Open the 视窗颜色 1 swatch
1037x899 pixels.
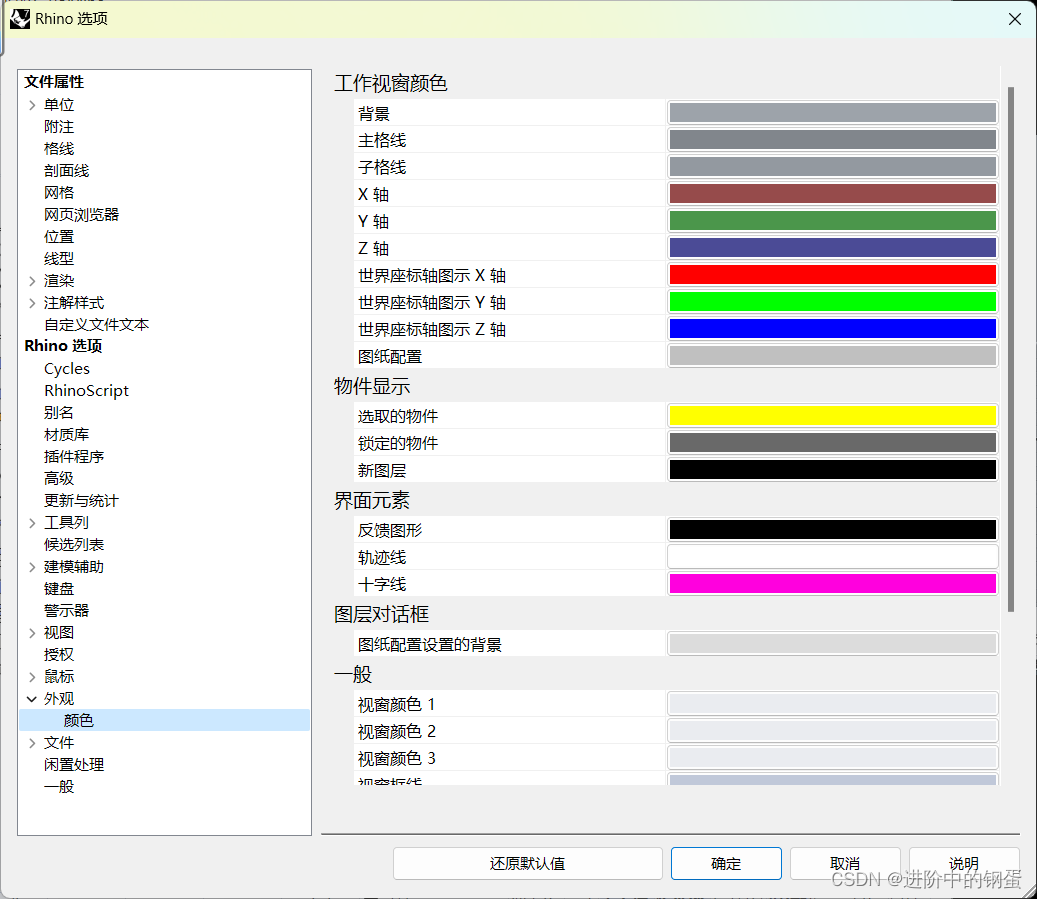(x=833, y=704)
